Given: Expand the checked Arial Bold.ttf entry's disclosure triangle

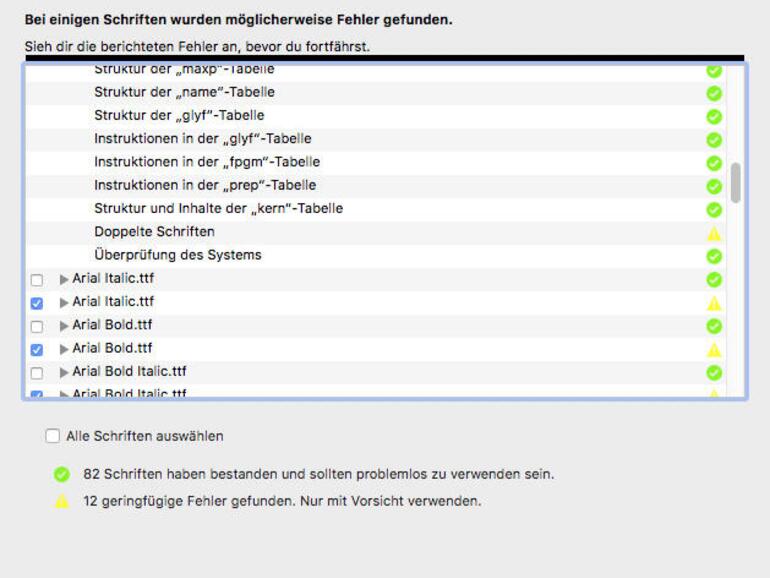Looking at the screenshot, I should point(64,349).
